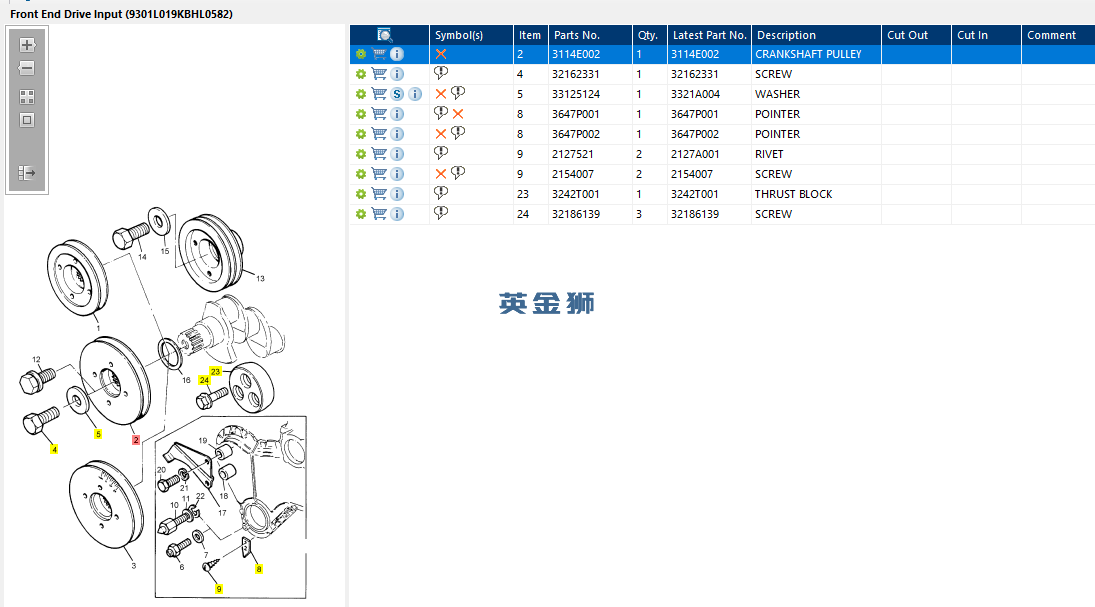Click the single-square fit-to-window icon
The width and height of the screenshot is (1095, 607).
27,120
